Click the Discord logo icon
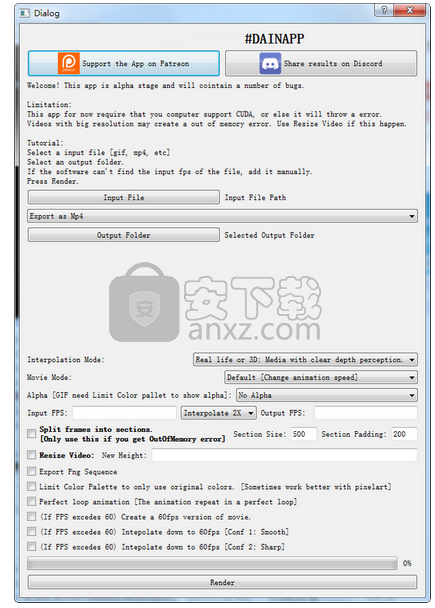The height and width of the screenshot is (608, 435). pos(270,64)
